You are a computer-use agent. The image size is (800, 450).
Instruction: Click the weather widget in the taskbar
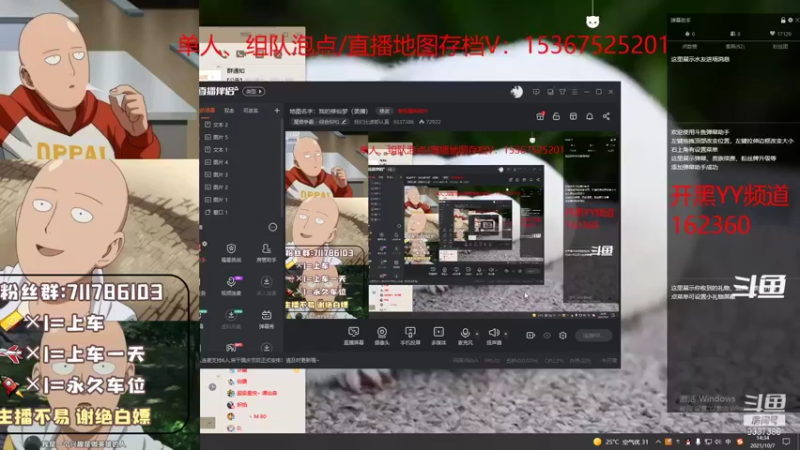620,442
